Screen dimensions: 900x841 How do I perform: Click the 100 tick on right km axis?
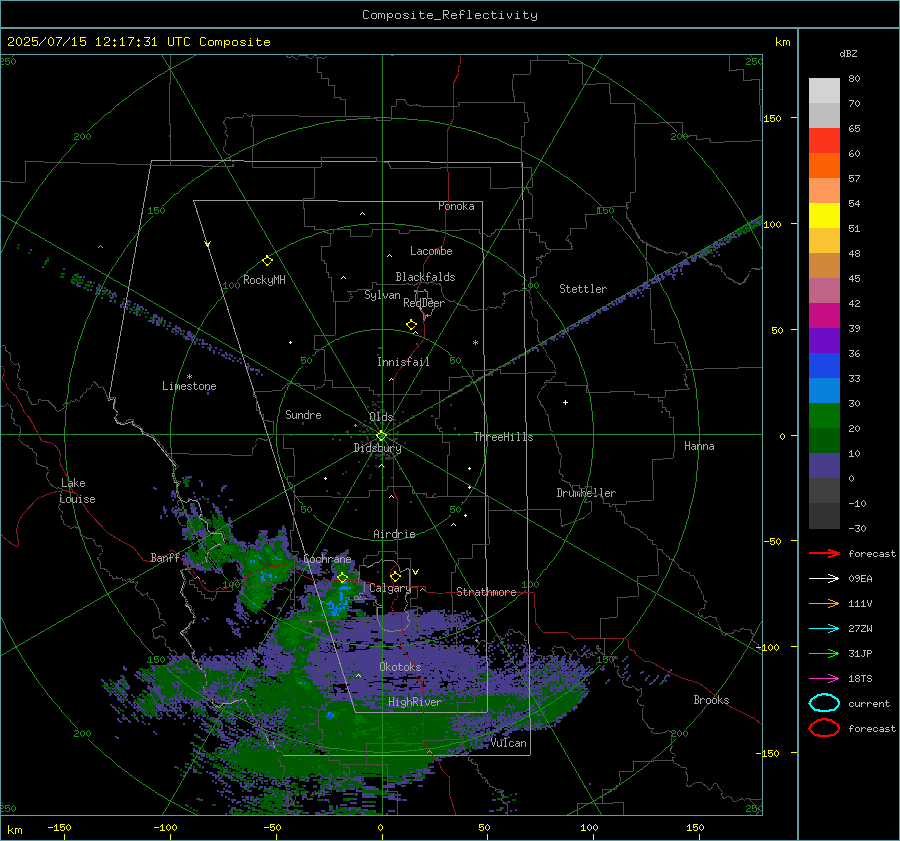(x=773, y=224)
